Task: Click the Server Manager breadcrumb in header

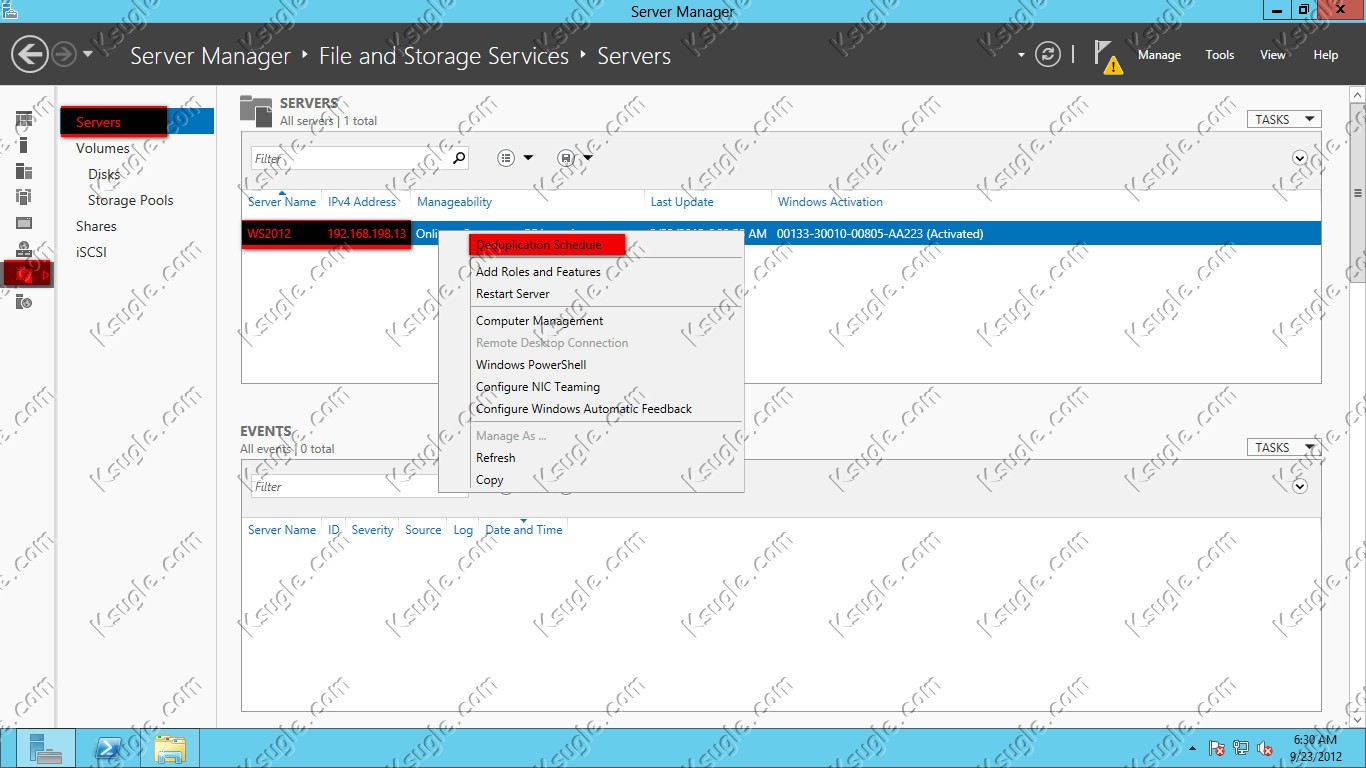Action: click(210, 56)
